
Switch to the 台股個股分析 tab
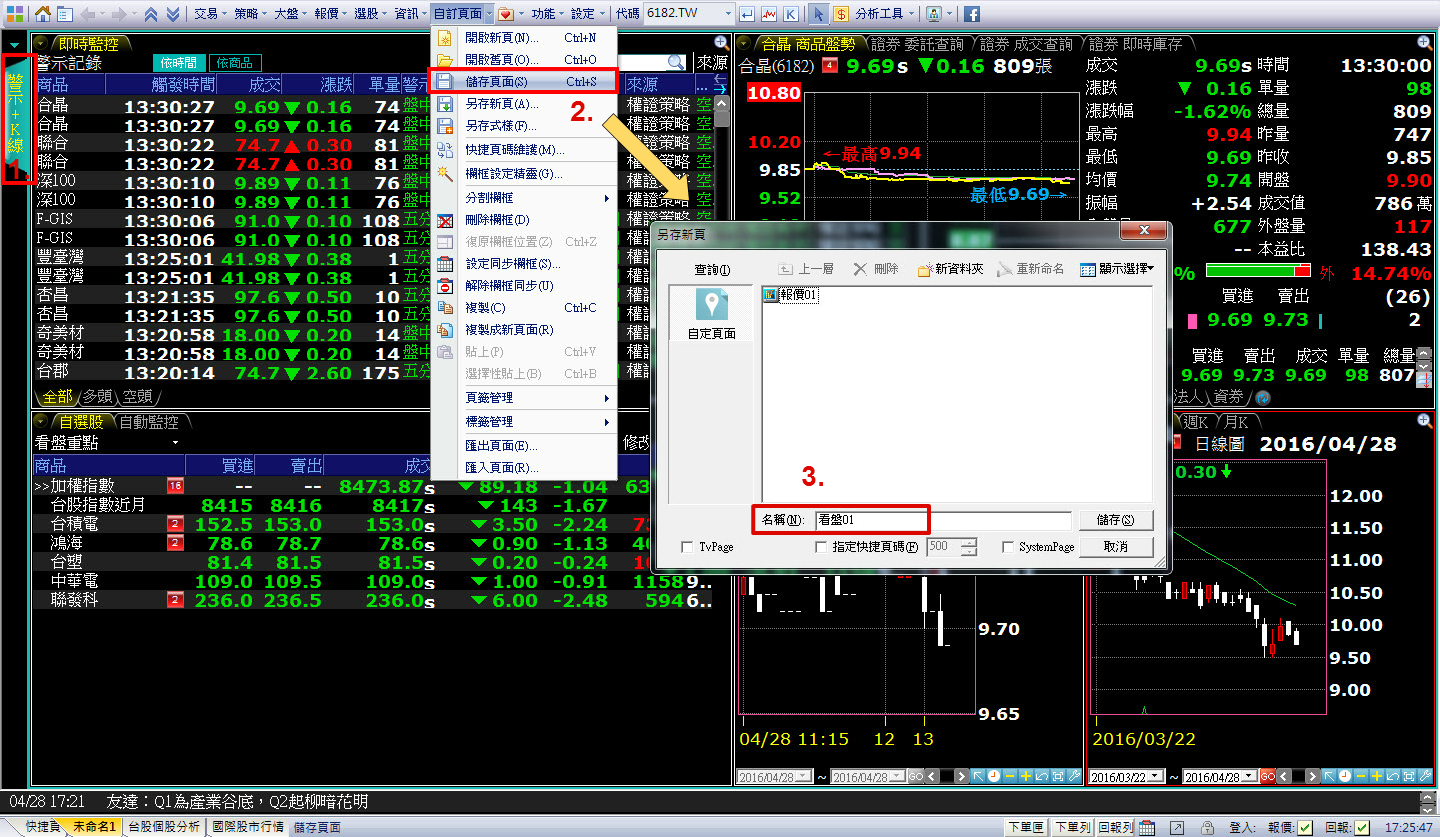point(165,827)
